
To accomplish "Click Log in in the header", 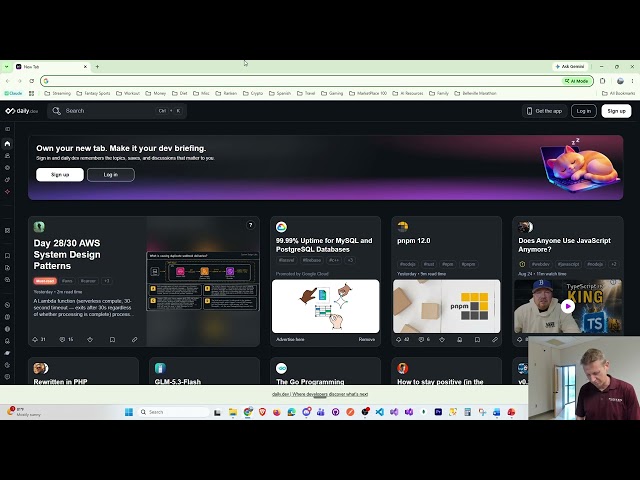I will [584, 111].
